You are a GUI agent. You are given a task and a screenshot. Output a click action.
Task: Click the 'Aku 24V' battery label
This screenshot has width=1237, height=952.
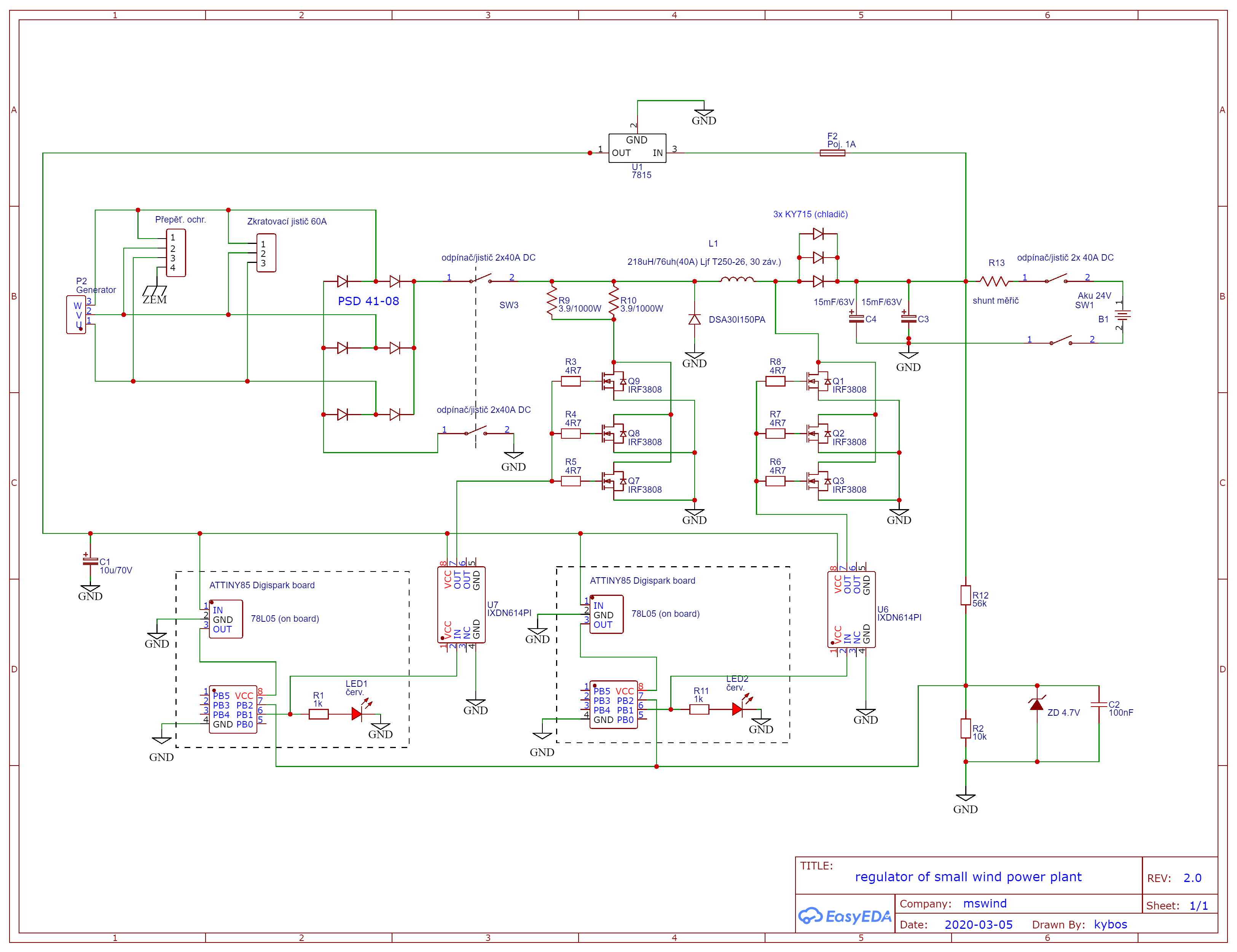tap(1094, 296)
